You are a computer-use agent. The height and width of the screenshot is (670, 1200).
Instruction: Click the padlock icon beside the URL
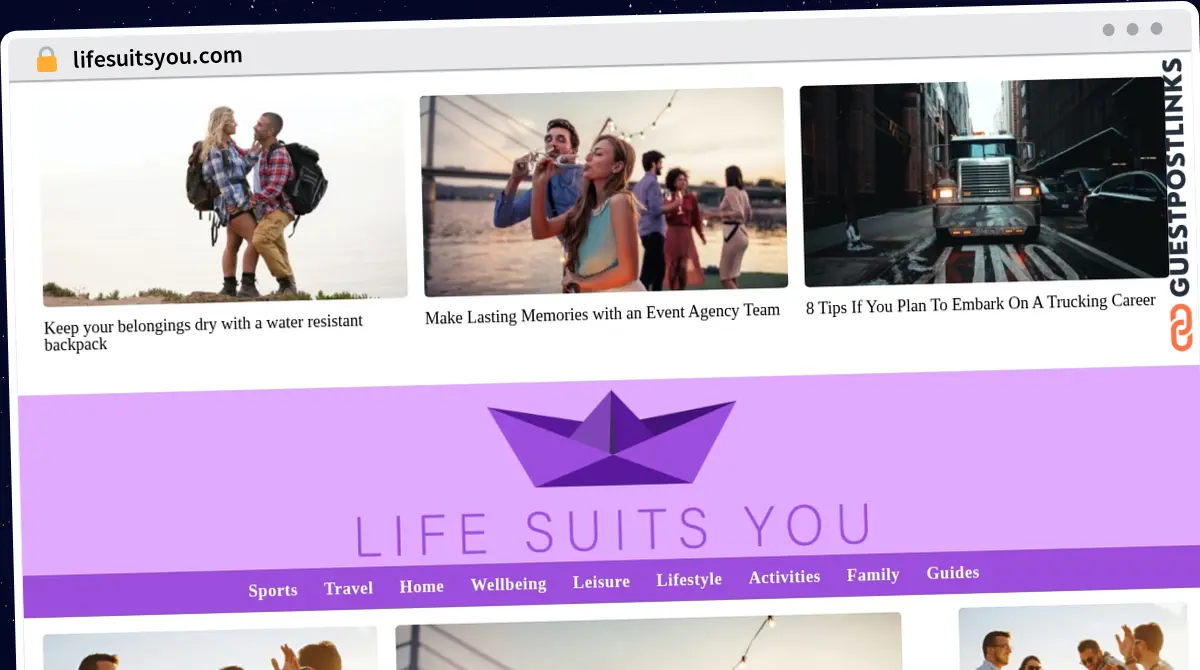[x=47, y=59]
